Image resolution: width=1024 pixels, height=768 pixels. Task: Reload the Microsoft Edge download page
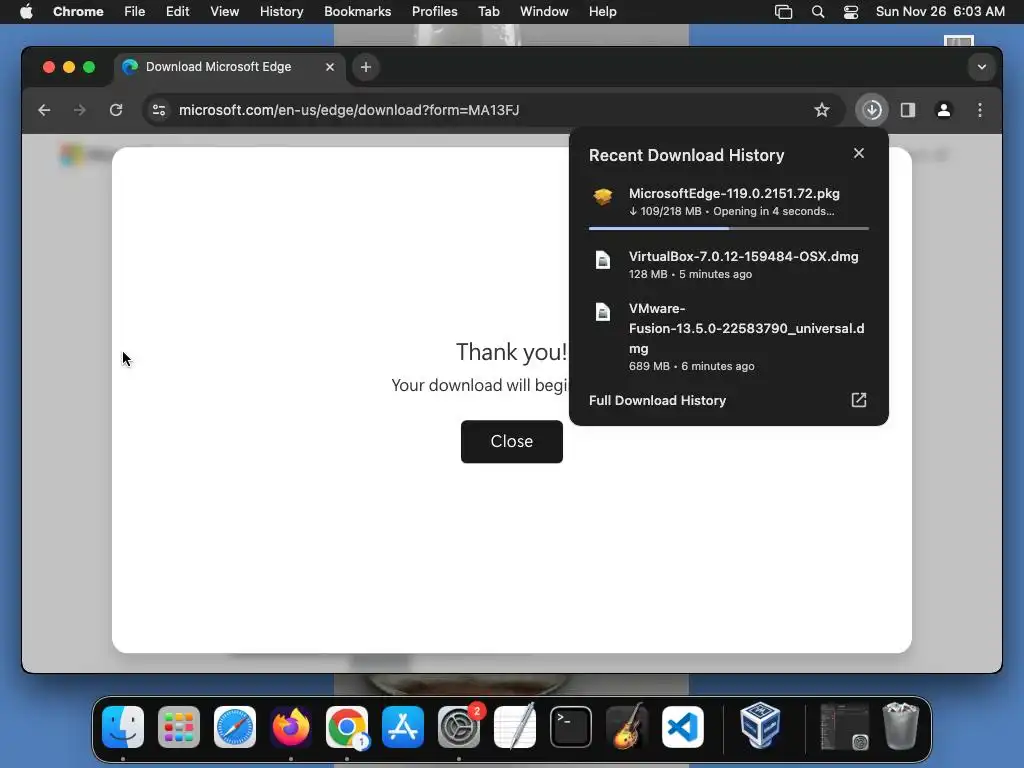[116, 110]
